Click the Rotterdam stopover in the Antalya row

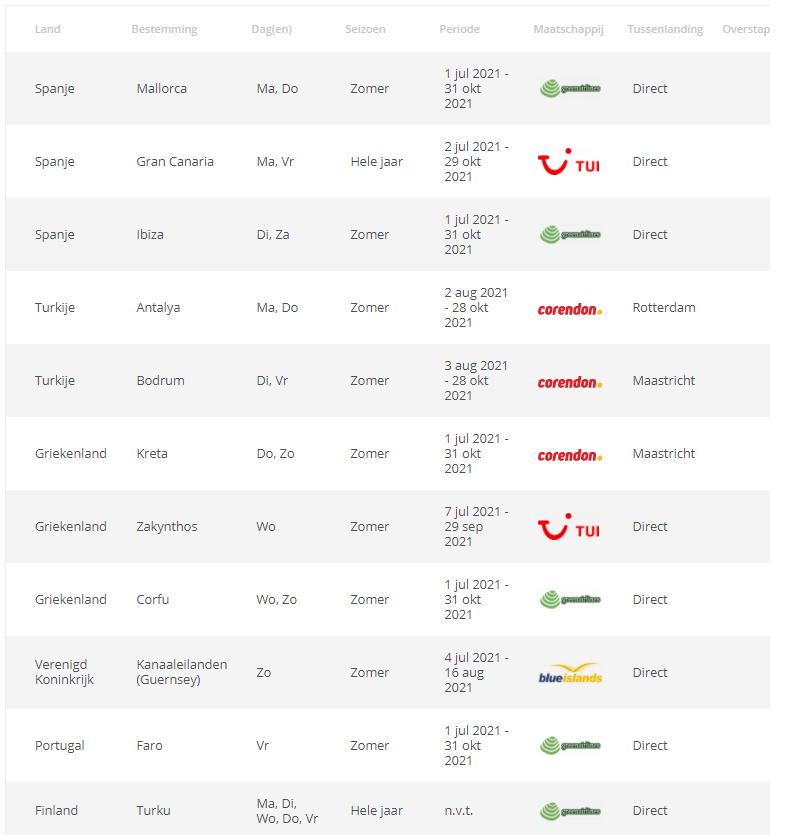point(664,308)
